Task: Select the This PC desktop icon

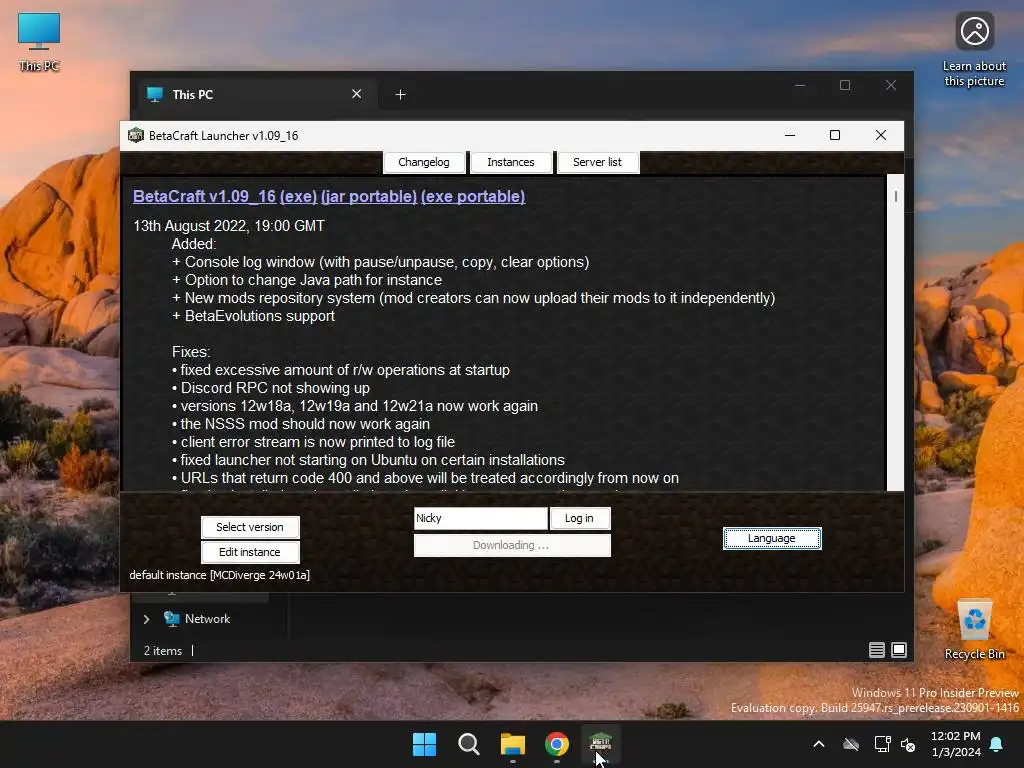Action: (x=39, y=42)
